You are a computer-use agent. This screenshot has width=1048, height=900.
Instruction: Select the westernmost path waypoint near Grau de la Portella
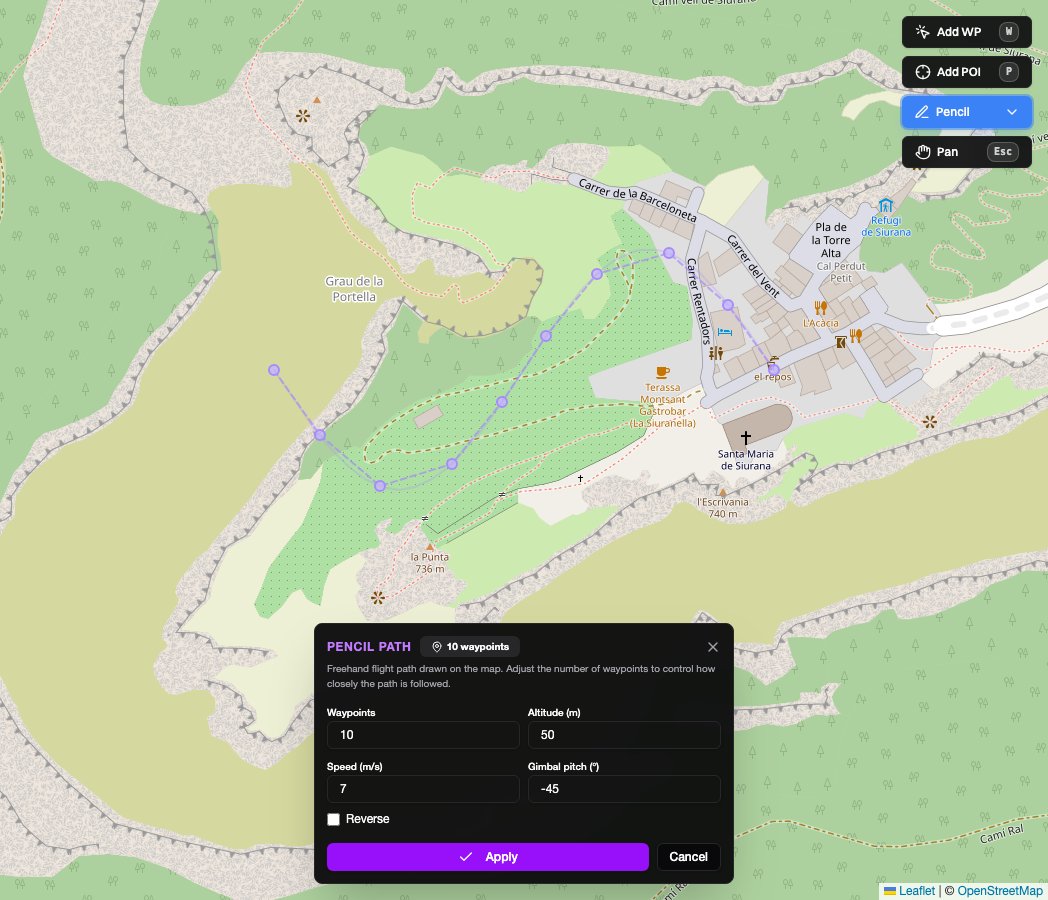(x=273, y=370)
